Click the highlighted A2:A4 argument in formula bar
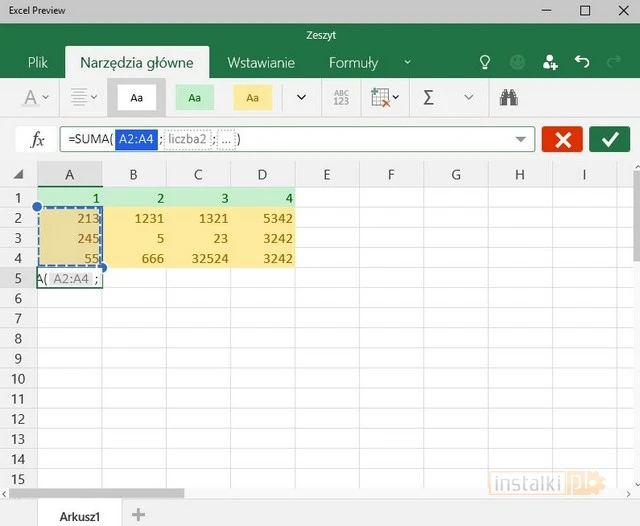The height and width of the screenshot is (526, 640). 136,139
